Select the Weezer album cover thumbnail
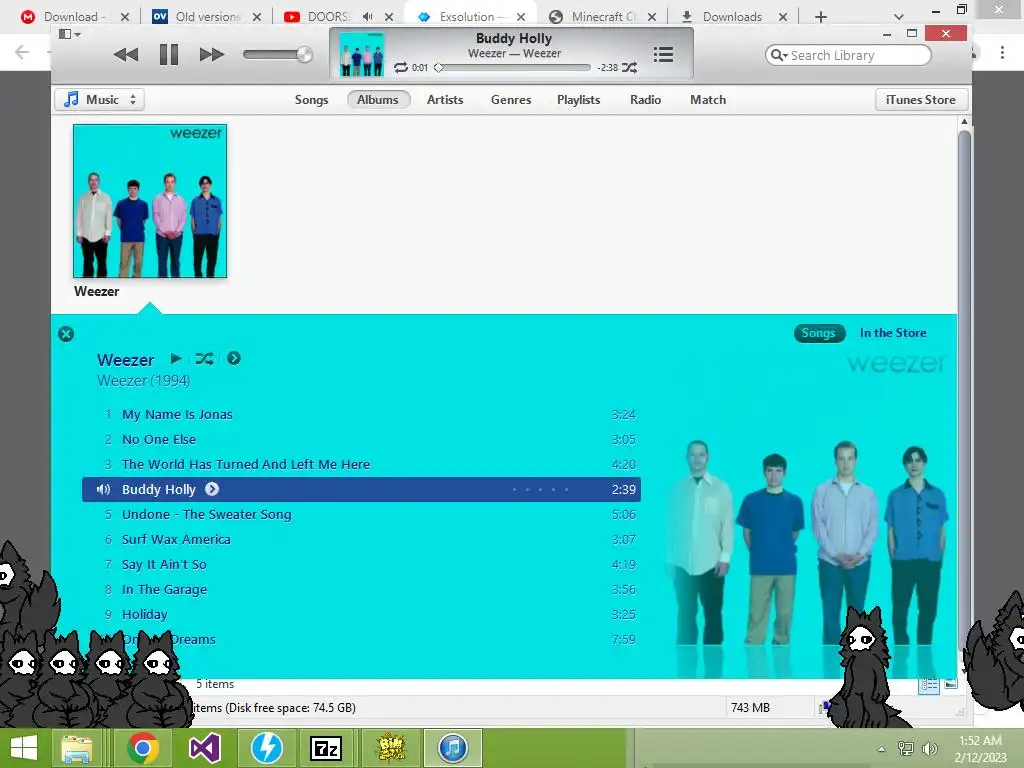The height and width of the screenshot is (768, 1024). tap(150, 201)
